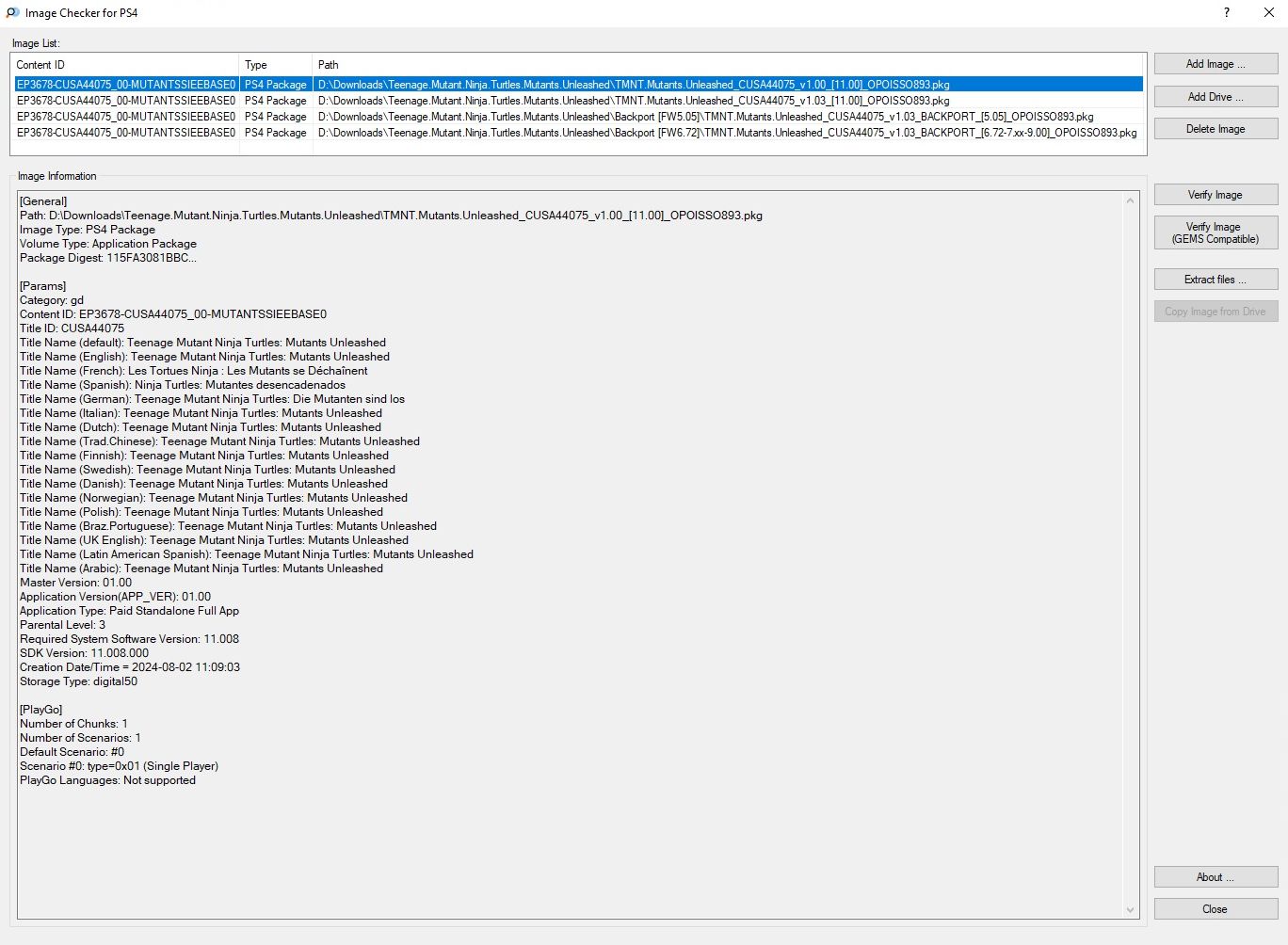Open the About dialog
This screenshot has height=945, width=1288.
(1216, 877)
